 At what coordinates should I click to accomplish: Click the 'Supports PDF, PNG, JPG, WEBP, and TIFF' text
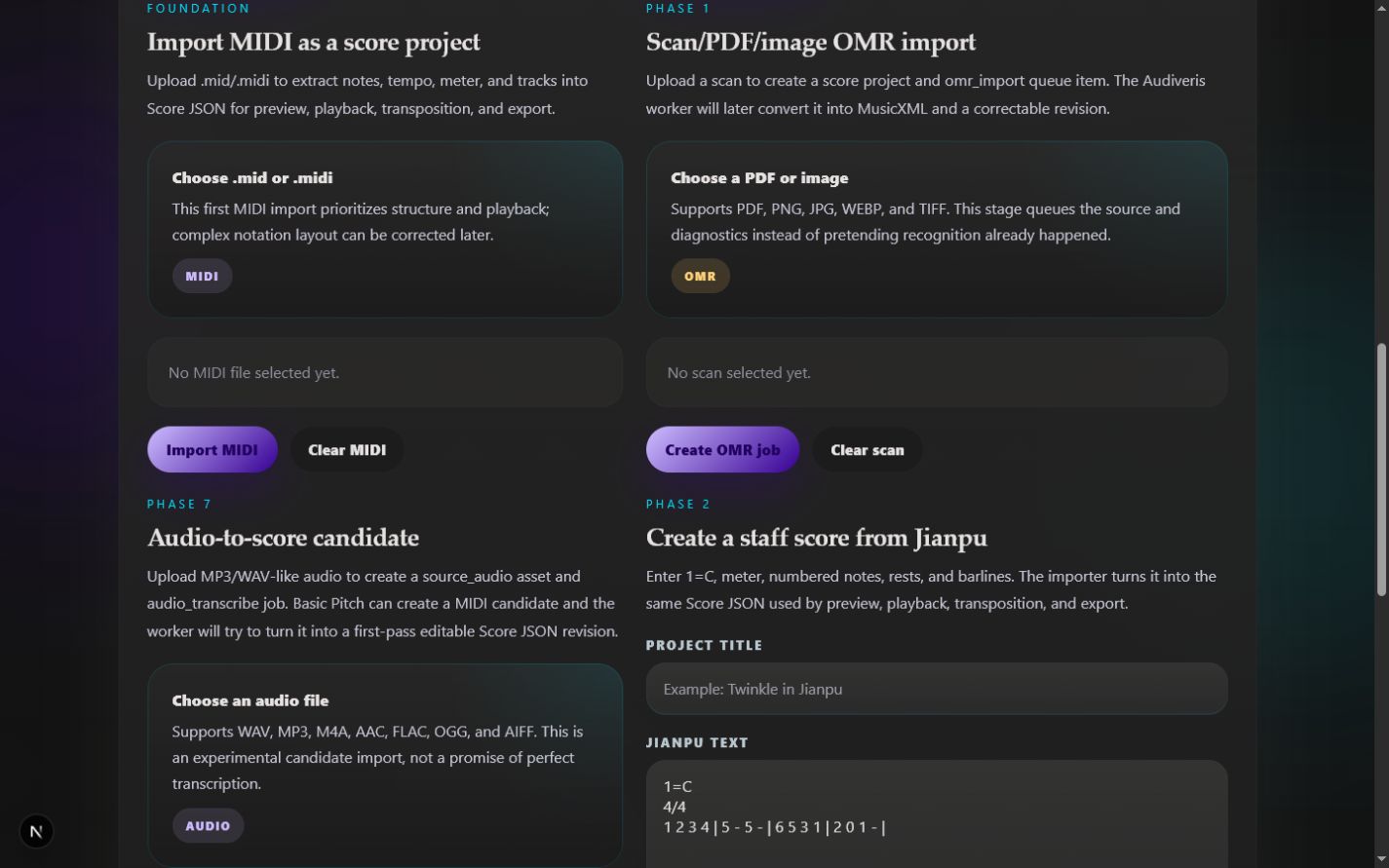926,222
